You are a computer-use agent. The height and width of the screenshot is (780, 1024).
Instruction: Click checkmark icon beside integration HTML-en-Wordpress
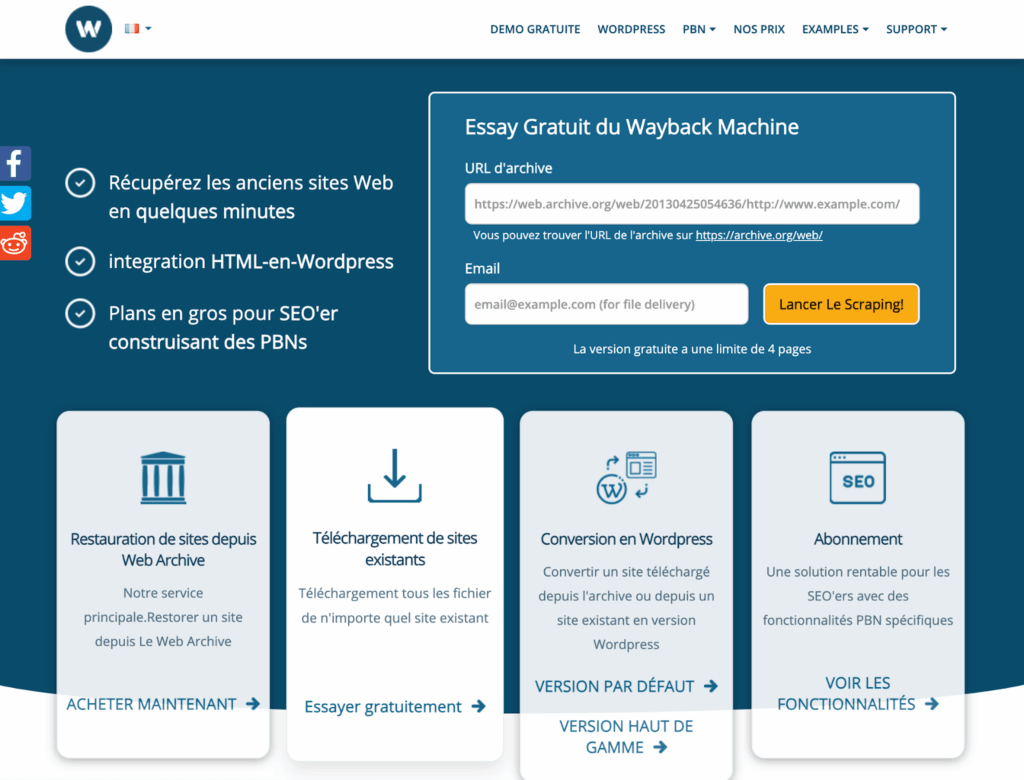pyautogui.click(x=80, y=261)
